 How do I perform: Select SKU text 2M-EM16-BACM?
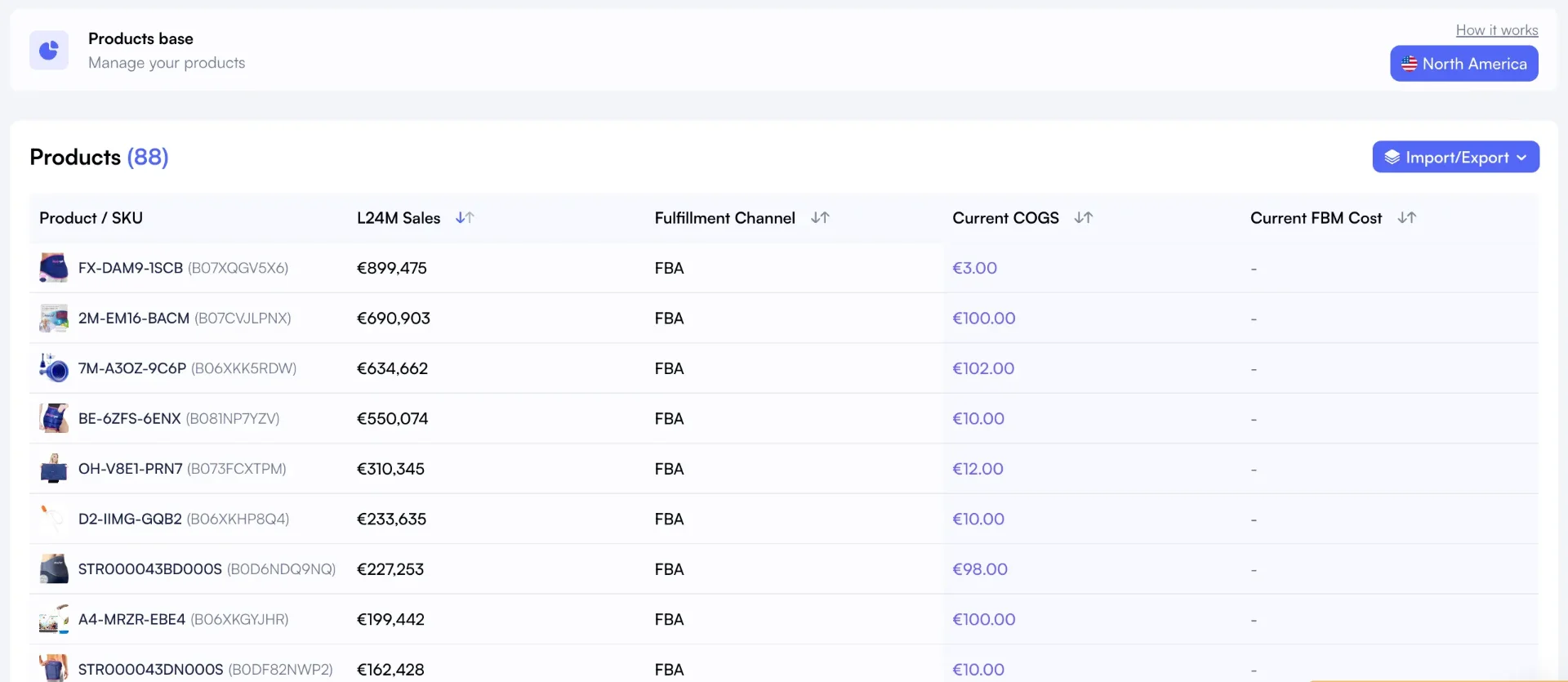134,319
